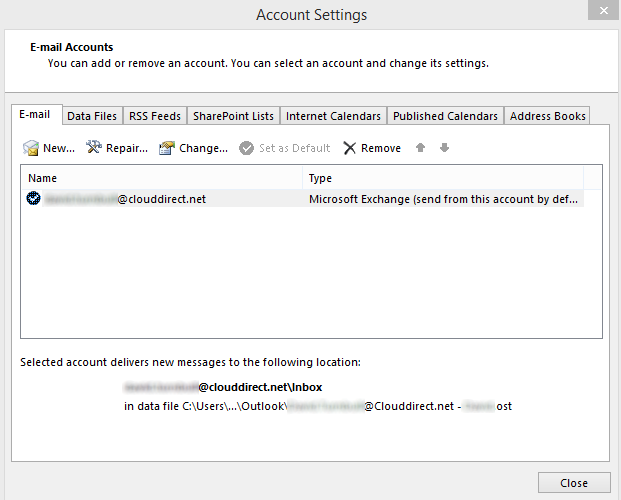The height and width of the screenshot is (500, 621).
Task: Click the Microsoft Exchange type cell
Action: [442, 199]
